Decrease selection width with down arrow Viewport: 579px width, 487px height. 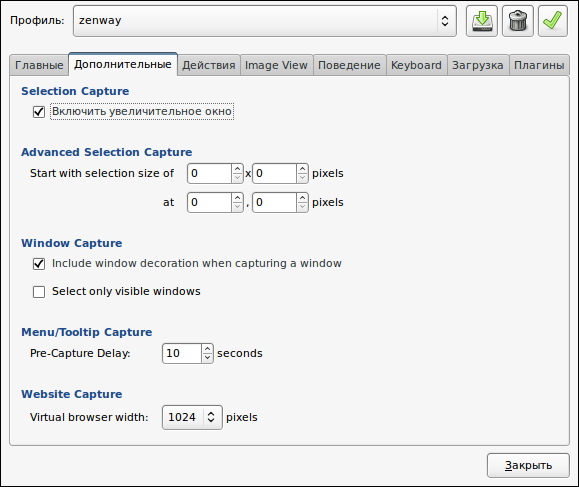[237, 178]
